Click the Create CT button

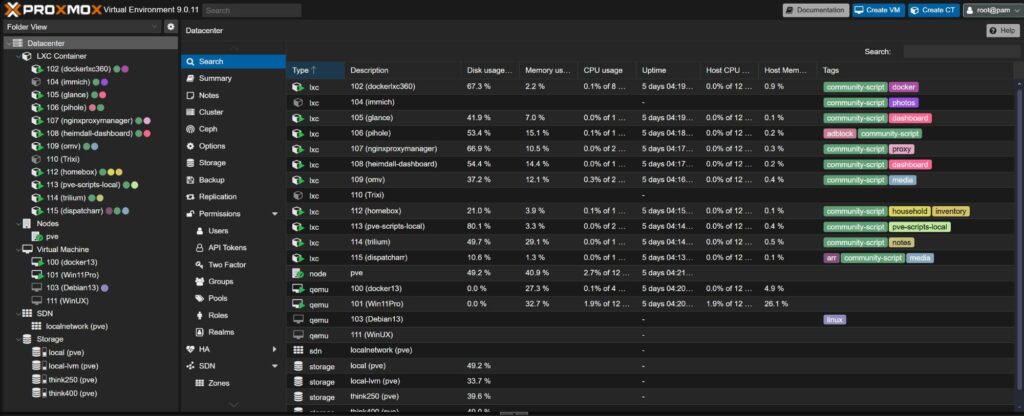935,10
